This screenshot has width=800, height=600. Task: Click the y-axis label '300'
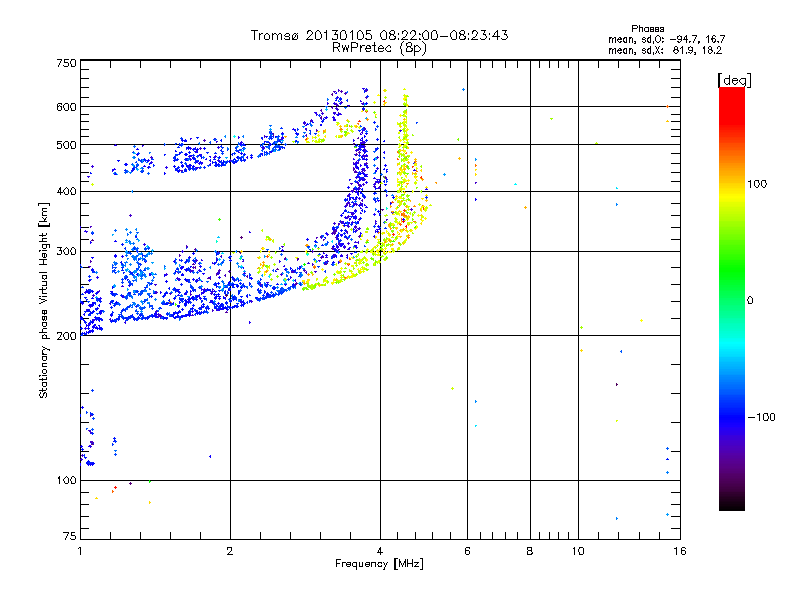click(x=66, y=252)
